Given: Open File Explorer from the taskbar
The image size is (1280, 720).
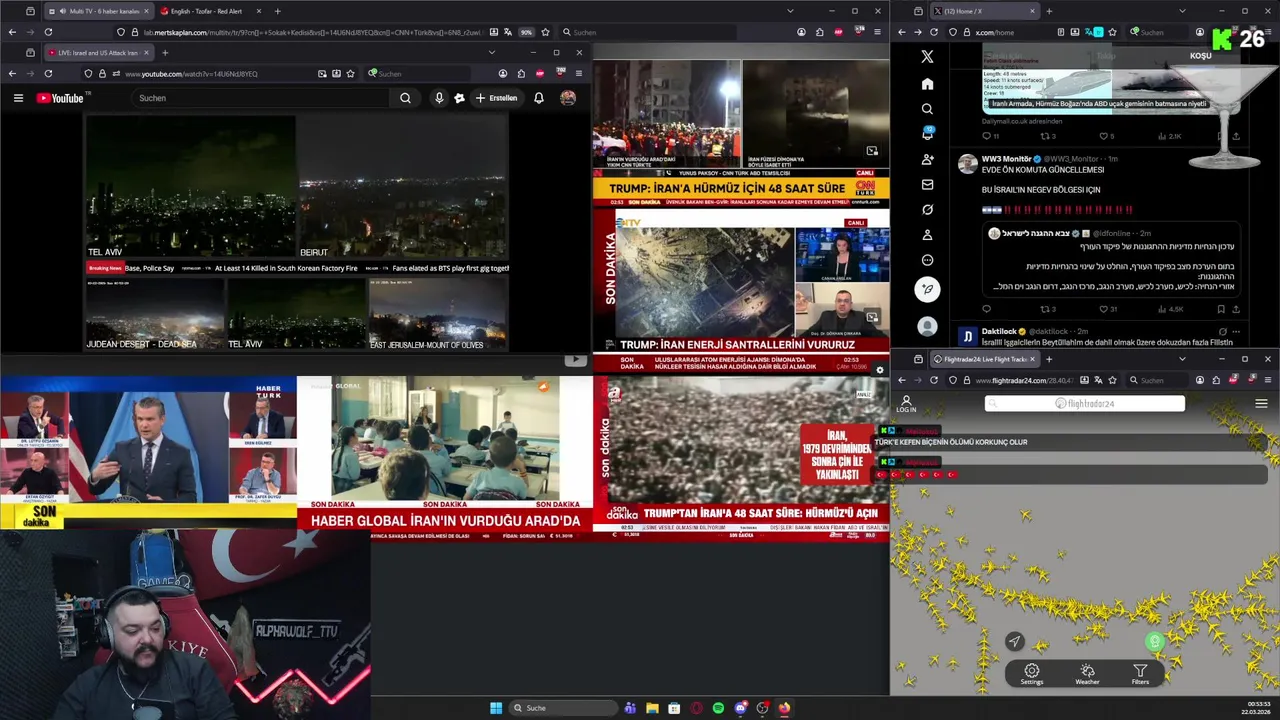Looking at the screenshot, I should [x=652, y=708].
